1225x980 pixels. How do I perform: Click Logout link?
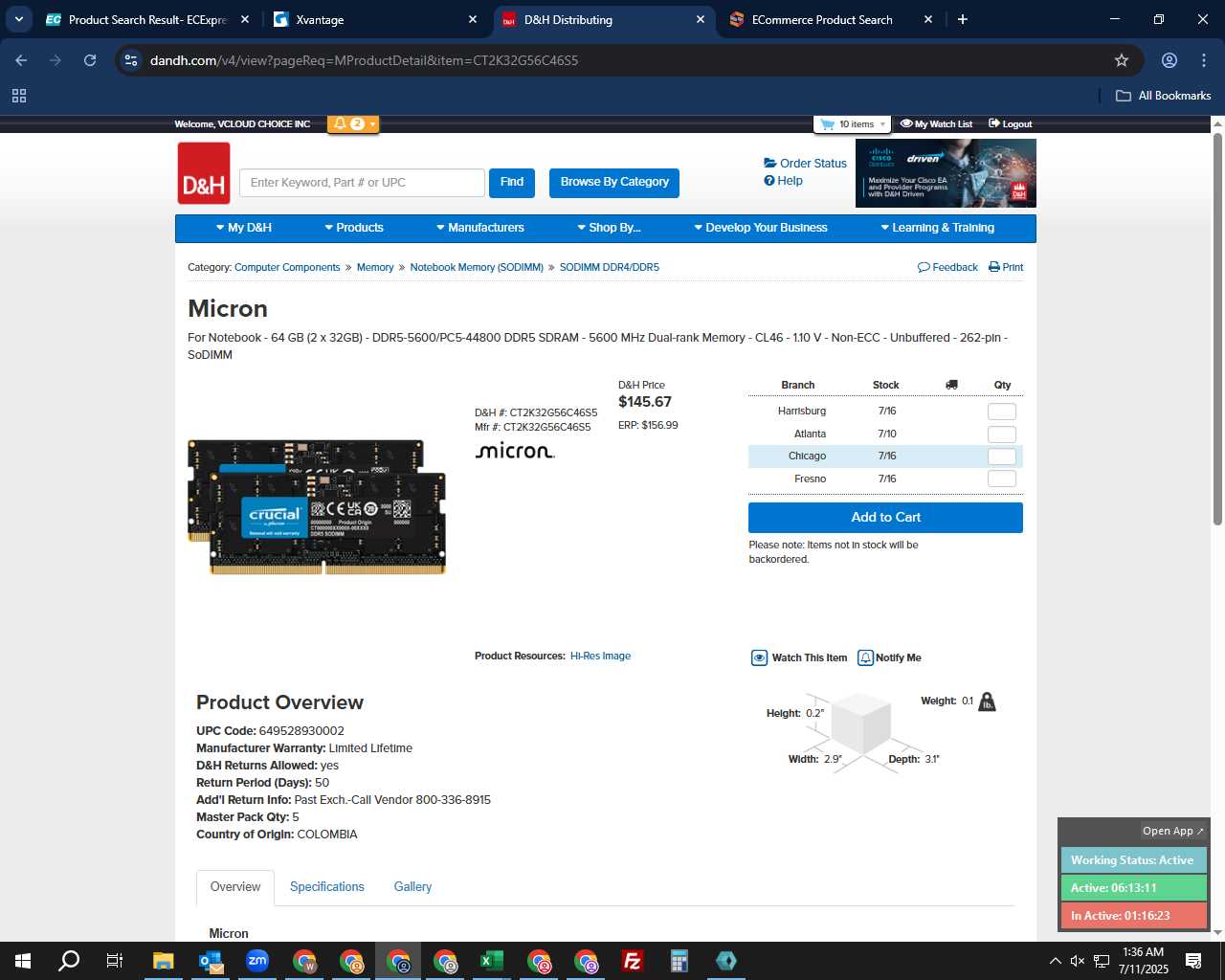point(1011,124)
